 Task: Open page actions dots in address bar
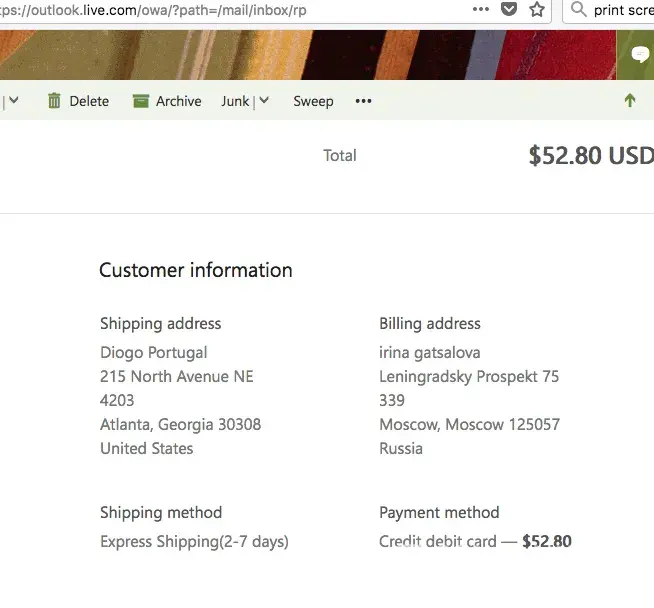tap(481, 10)
